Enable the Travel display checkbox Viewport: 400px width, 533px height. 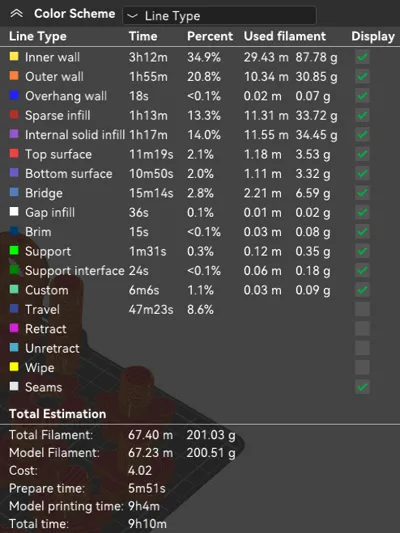tap(362, 309)
